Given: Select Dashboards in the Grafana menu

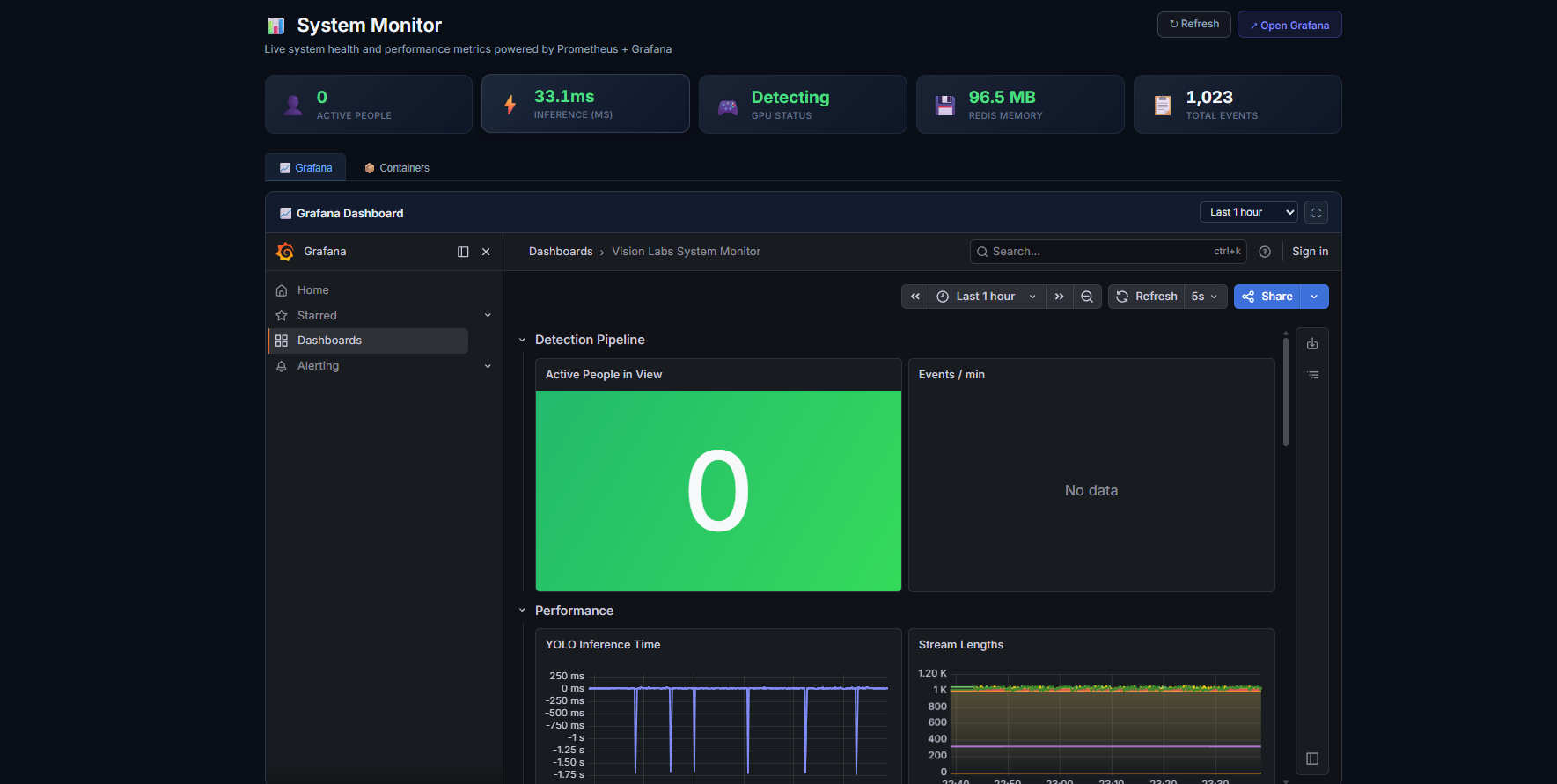Looking at the screenshot, I should [368, 341].
